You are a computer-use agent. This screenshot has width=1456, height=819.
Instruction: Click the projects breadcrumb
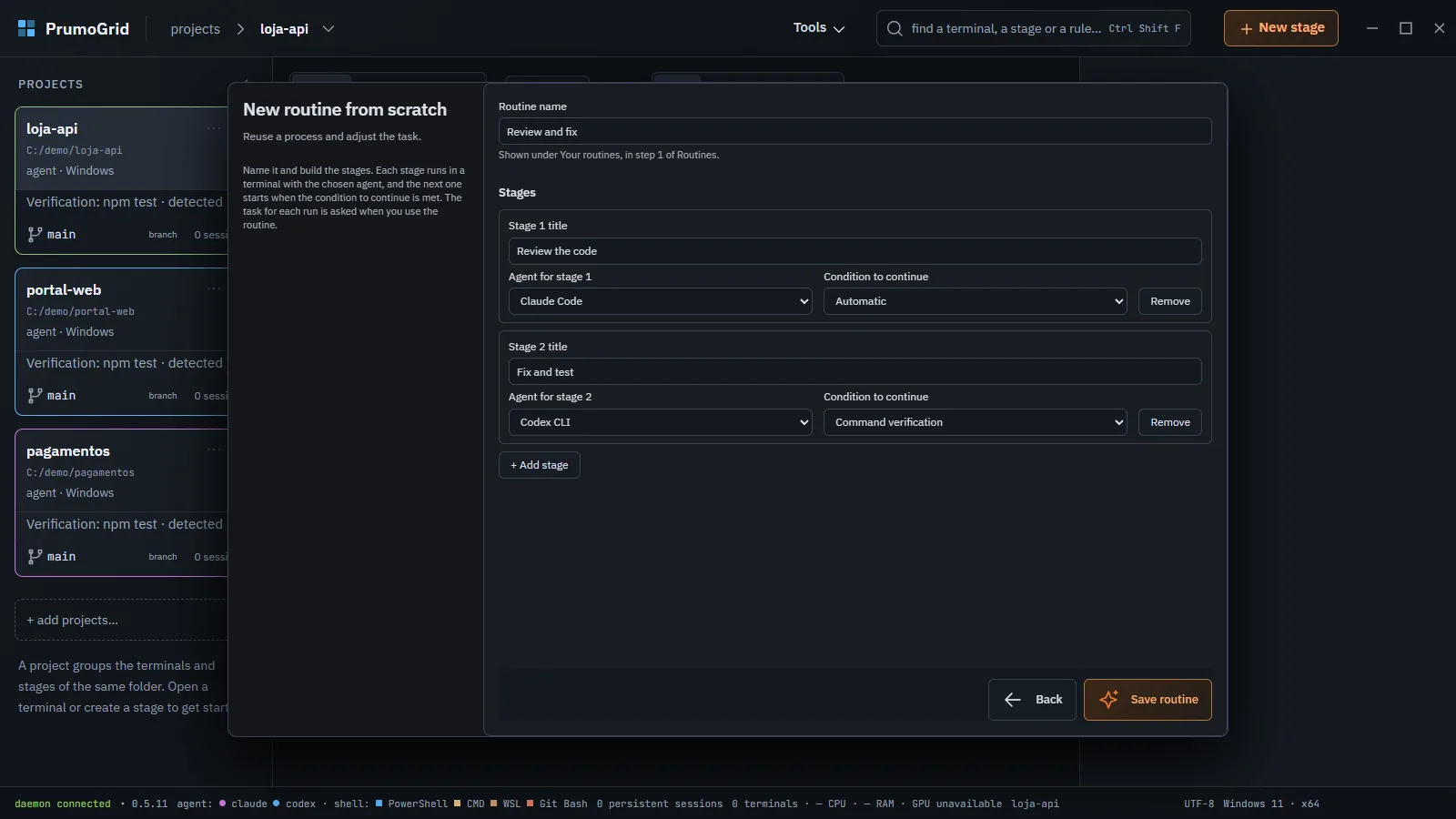pos(196,29)
